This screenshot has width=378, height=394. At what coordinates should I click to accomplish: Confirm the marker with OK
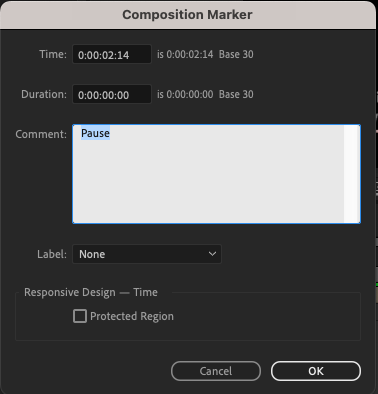(x=316, y=371)
